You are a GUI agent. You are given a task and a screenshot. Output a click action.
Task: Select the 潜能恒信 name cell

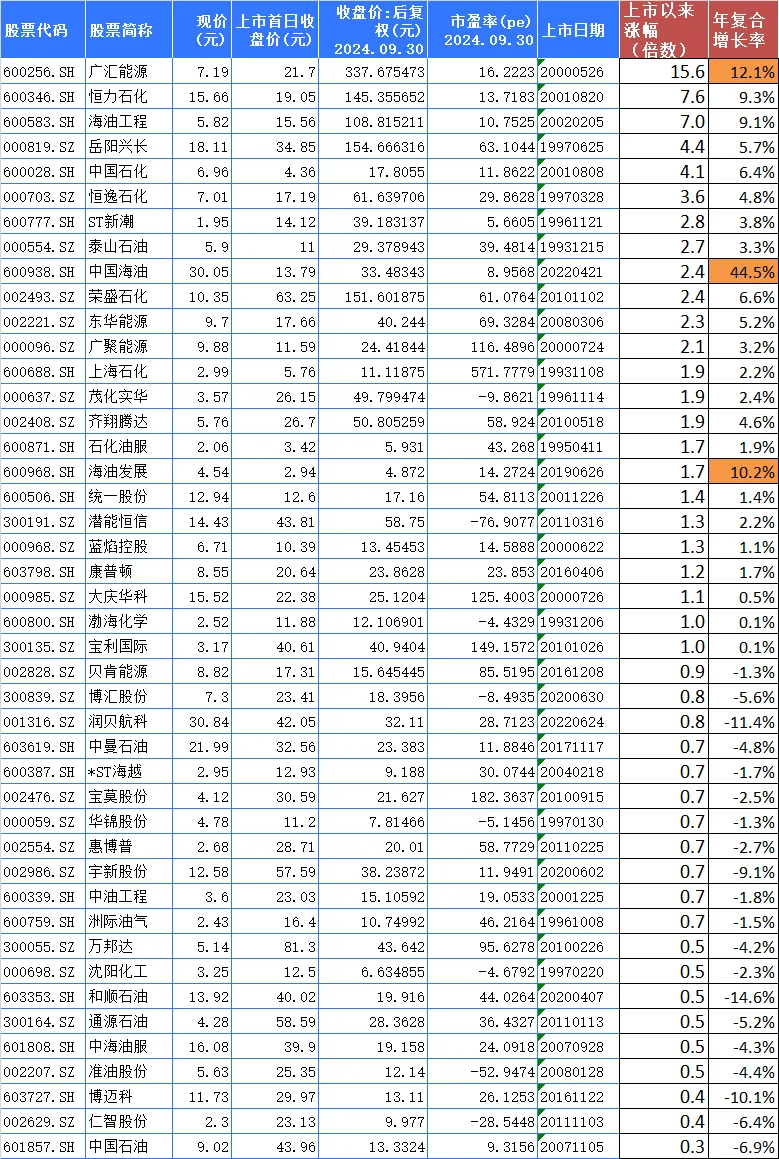[129, 522]
